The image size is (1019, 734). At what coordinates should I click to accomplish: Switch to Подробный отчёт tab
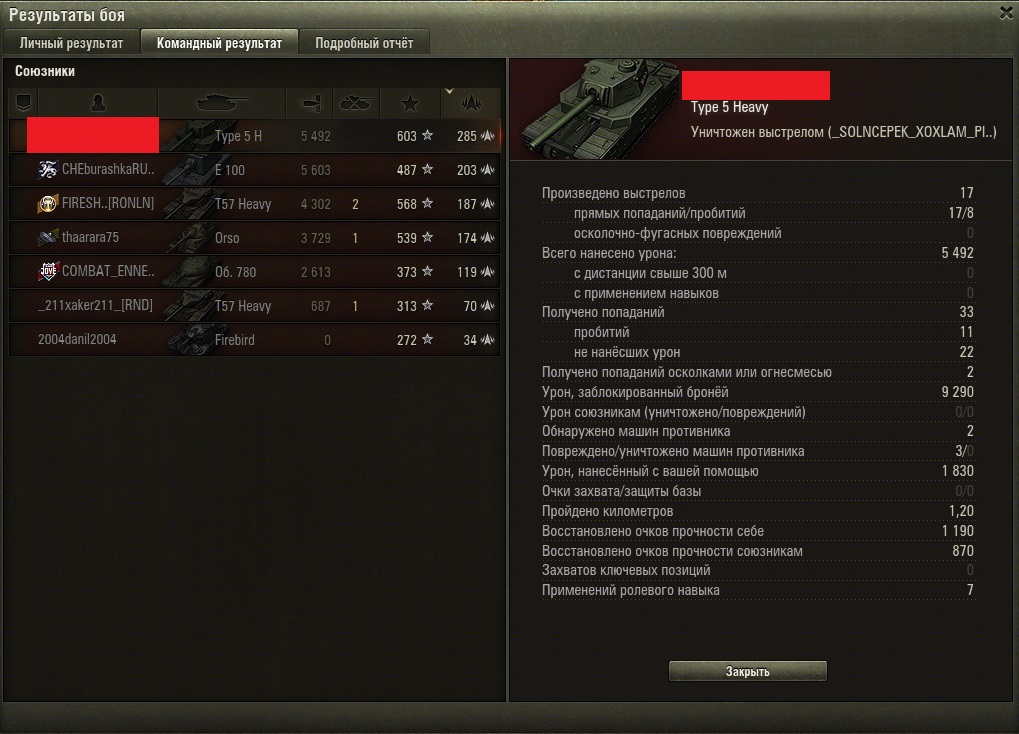(364, 43)
